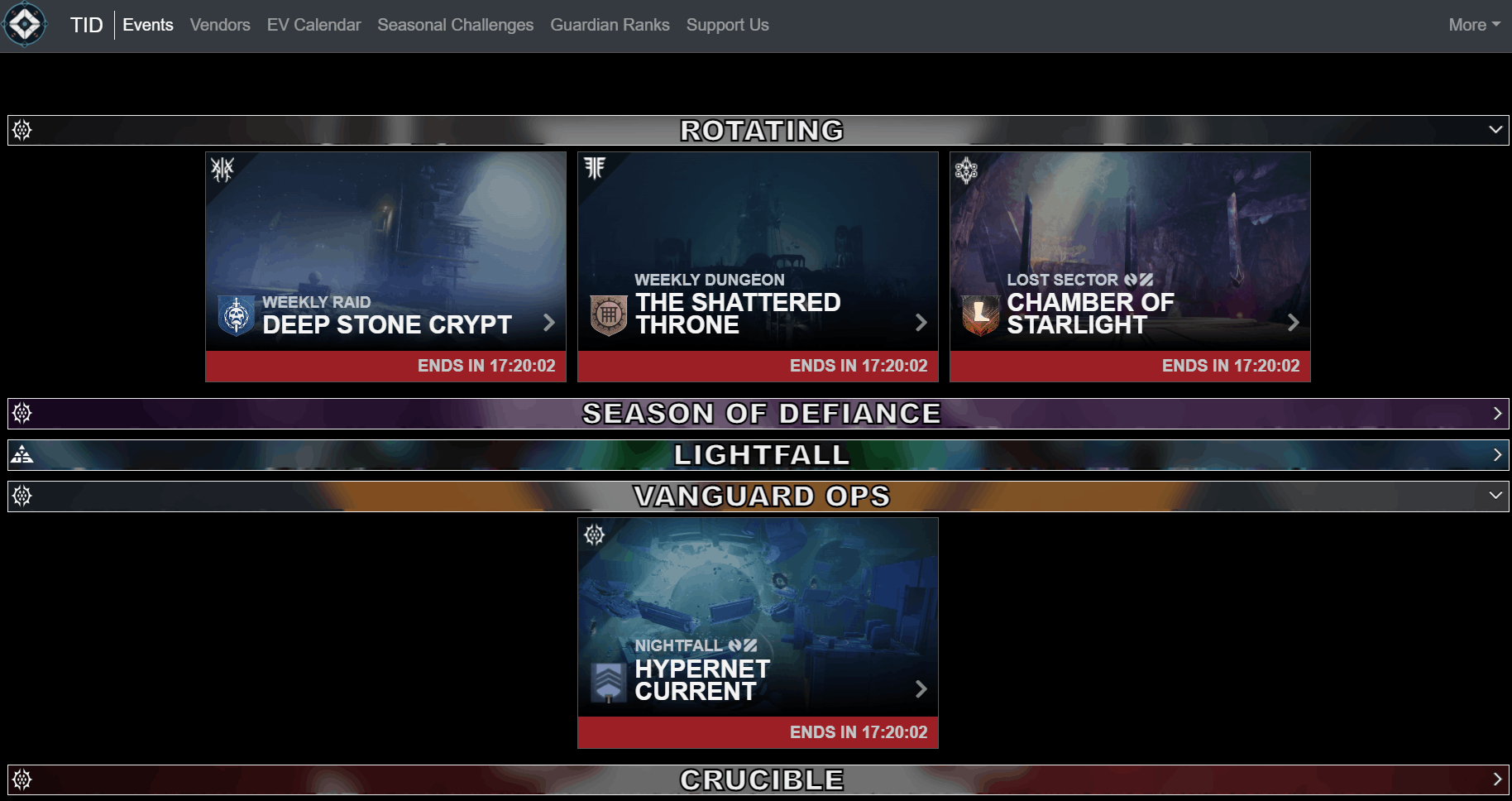Open the Chamber of Starlight title
1512x801 pixels.
(1090, 314)
